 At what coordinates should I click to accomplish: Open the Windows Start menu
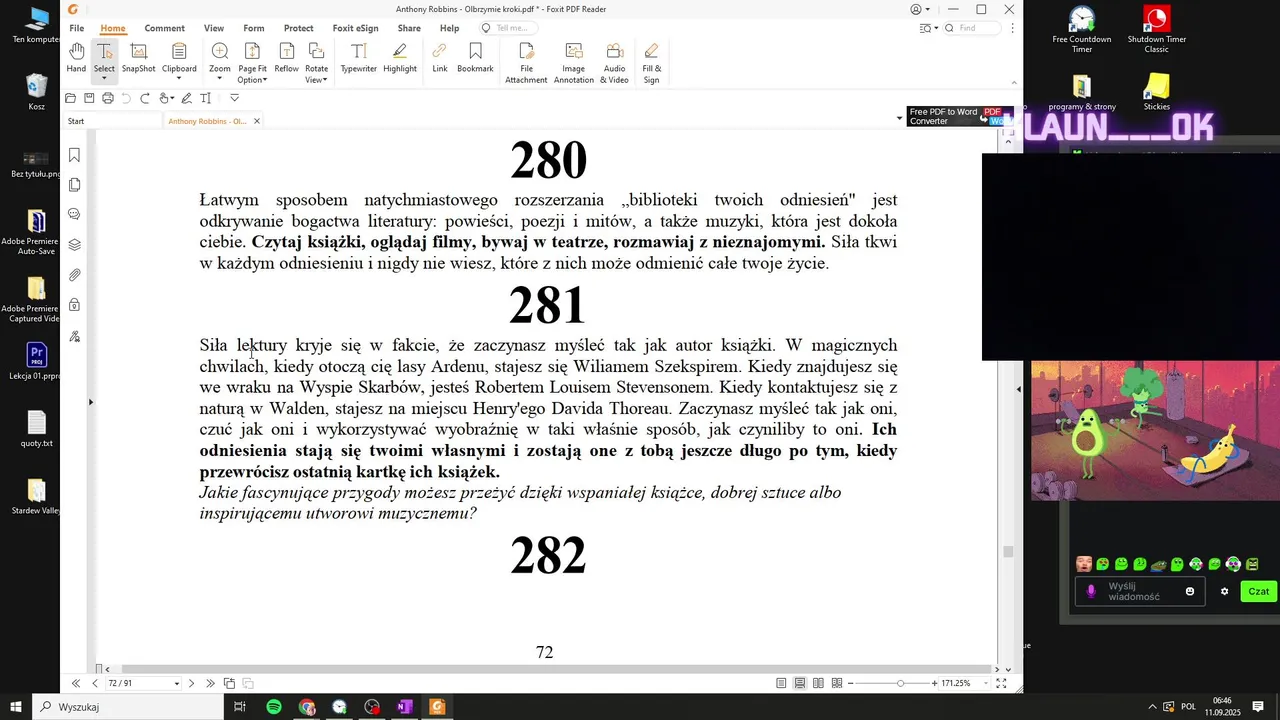16,707
